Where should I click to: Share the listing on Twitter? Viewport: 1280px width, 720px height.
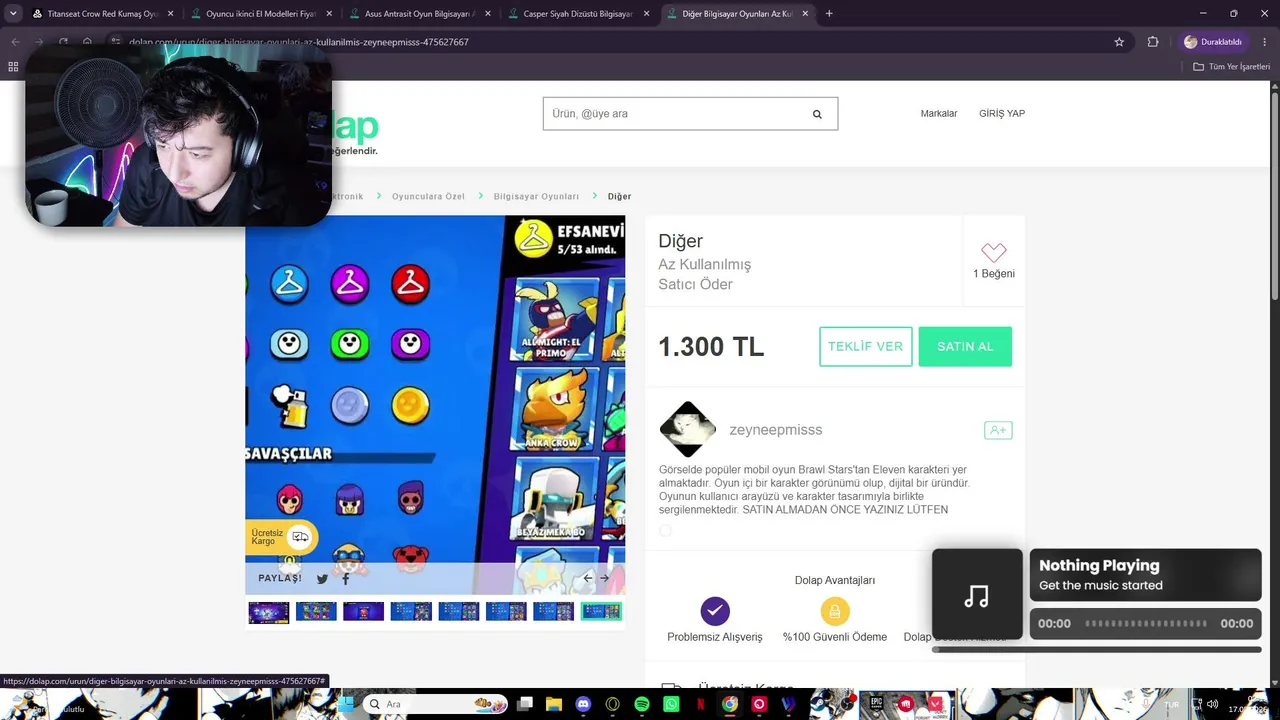coord(322,578)
